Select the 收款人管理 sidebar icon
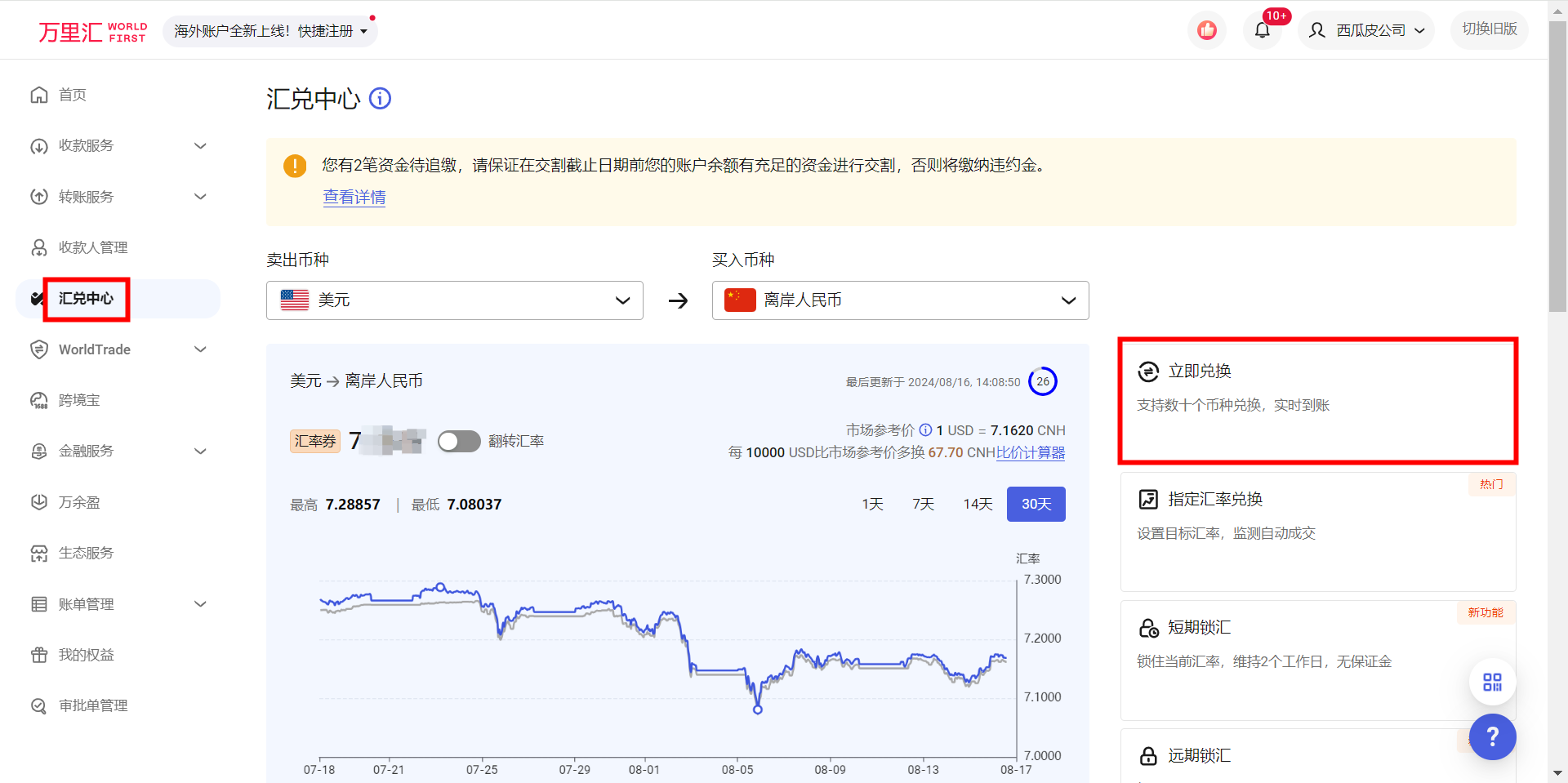1568x783 pixels. [x=38, y=247]
